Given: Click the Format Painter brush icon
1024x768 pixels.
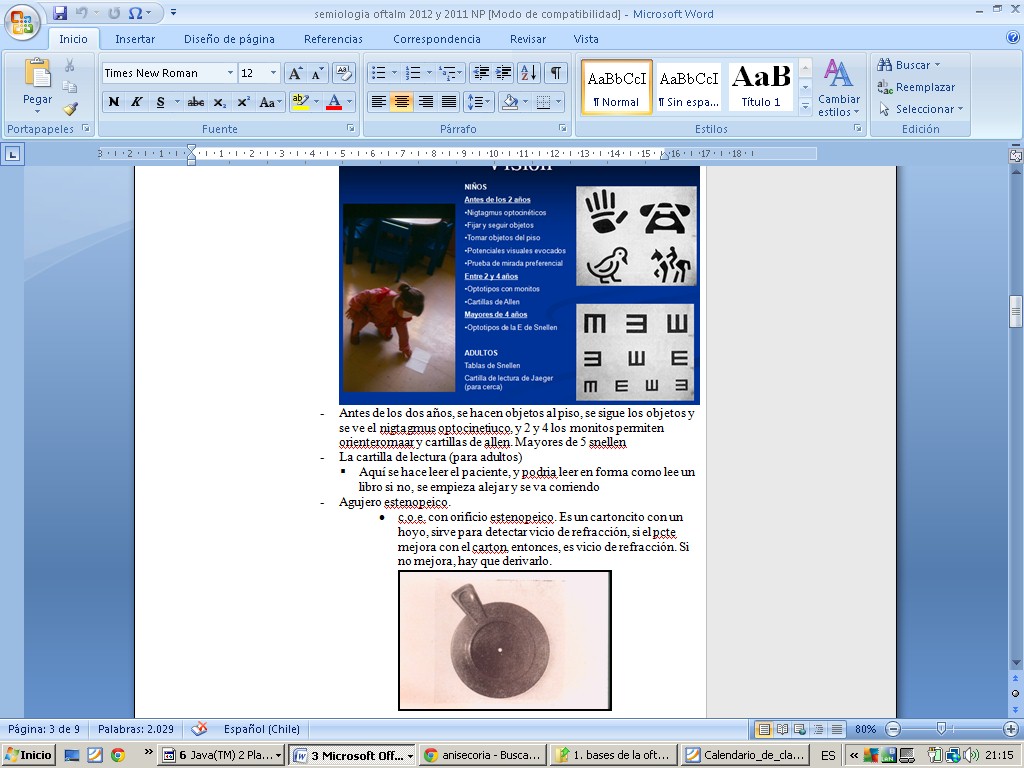Looking at the screenshot, I should tap(70, 109).
